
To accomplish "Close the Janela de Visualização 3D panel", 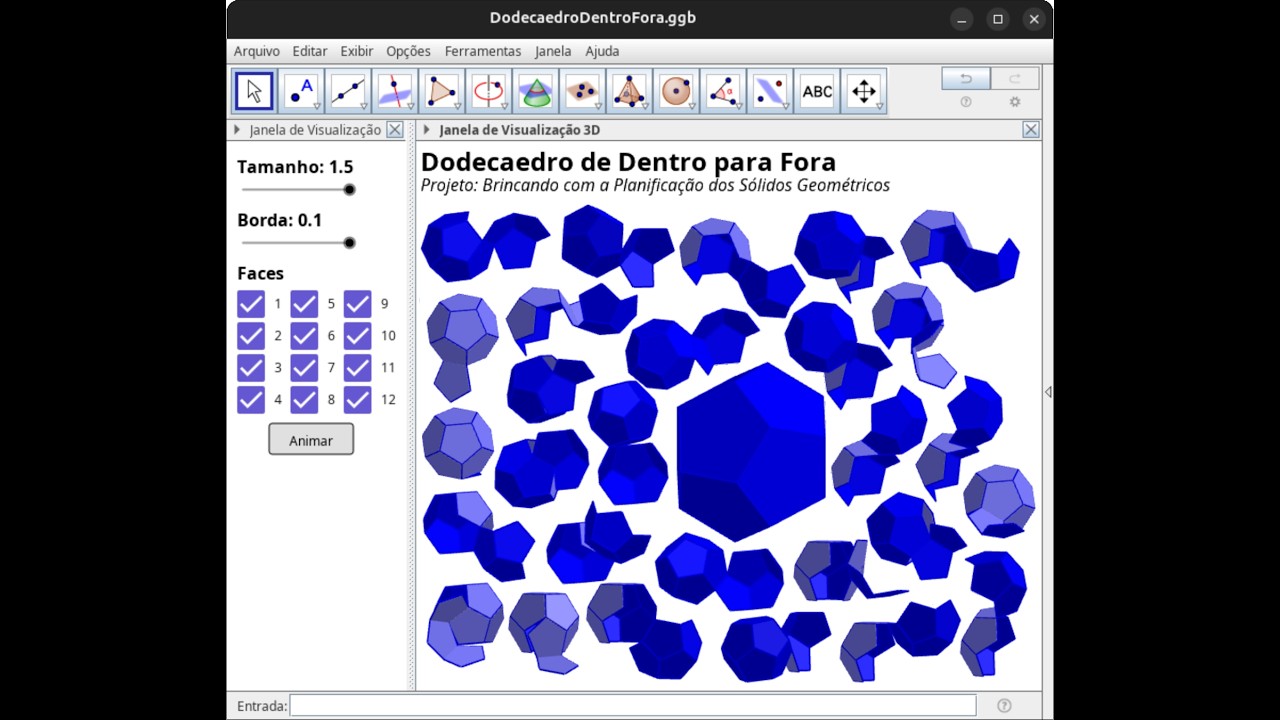I will click(1031, 130).
